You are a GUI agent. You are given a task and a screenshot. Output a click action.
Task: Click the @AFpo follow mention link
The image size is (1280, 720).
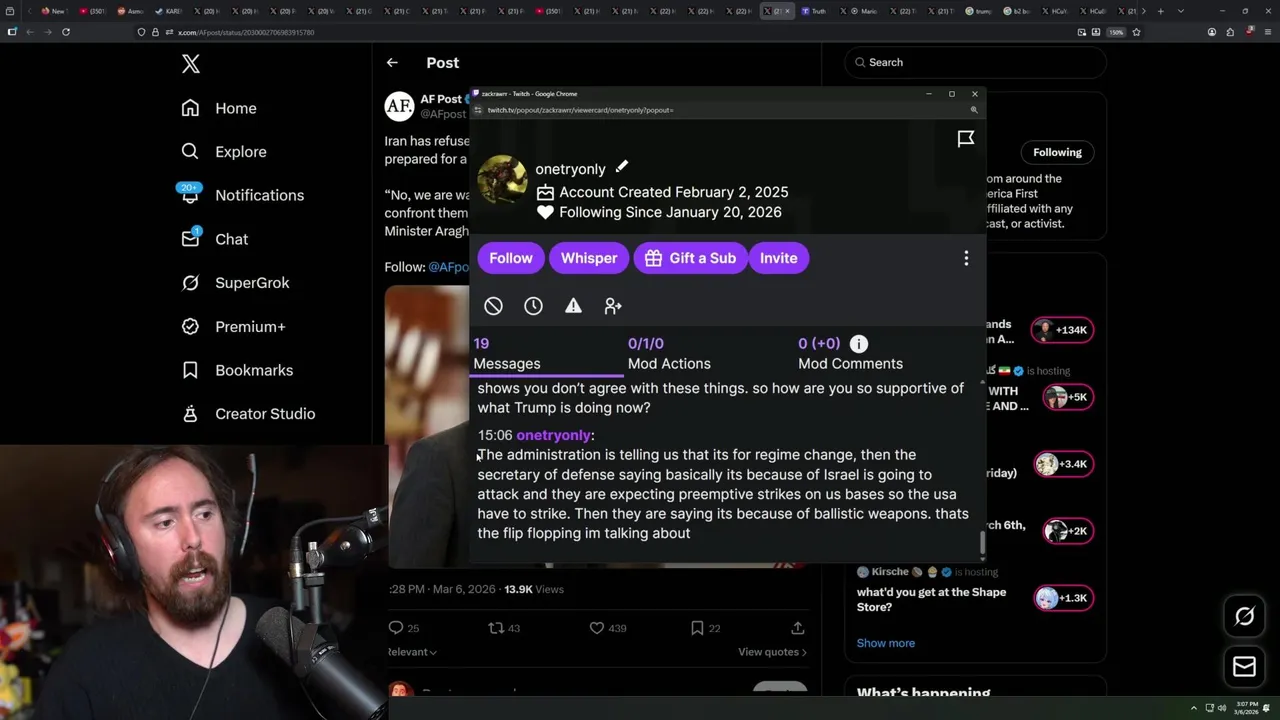click(448, 267)
